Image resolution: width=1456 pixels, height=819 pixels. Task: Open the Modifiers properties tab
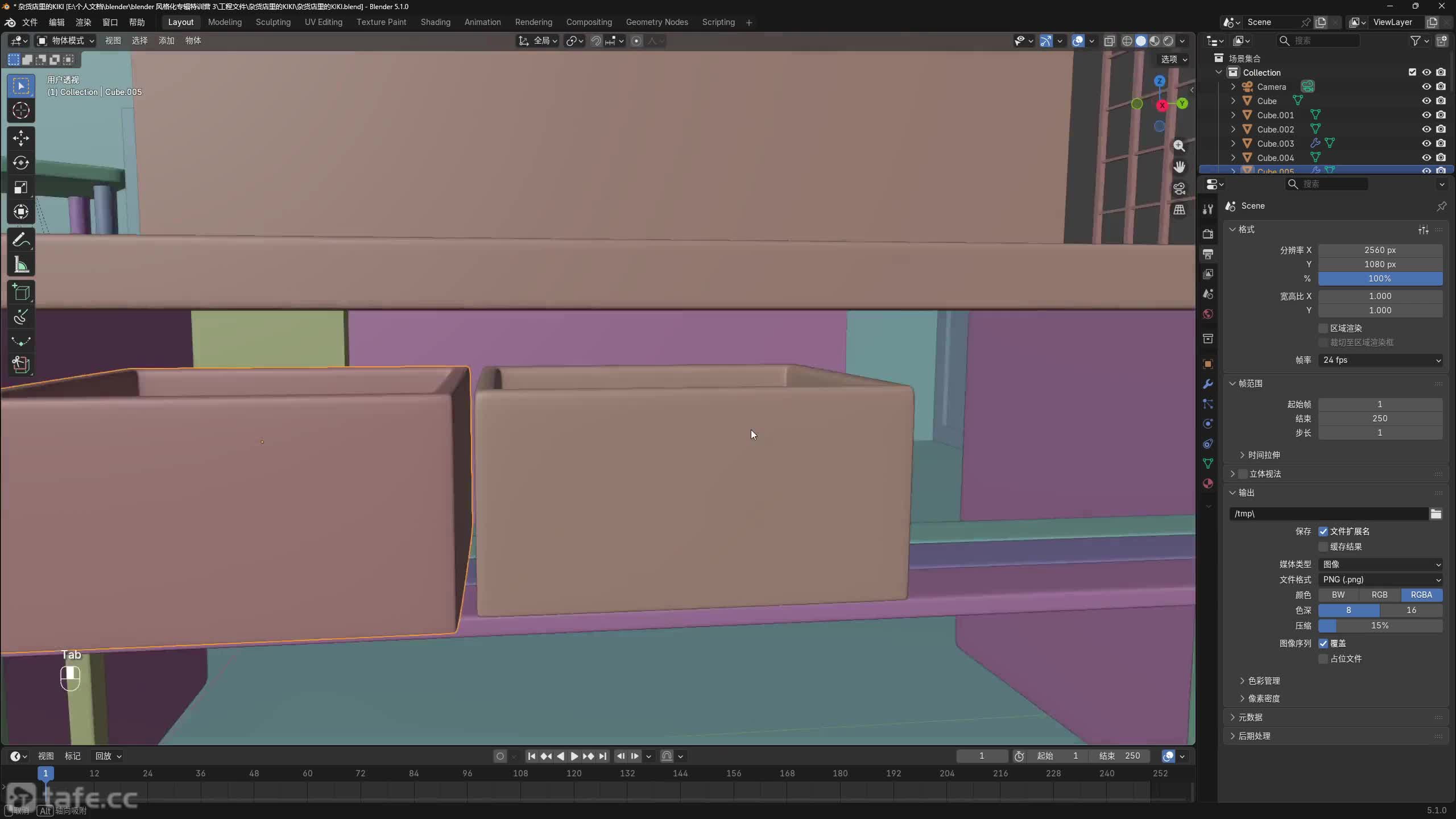(1208, 384)
